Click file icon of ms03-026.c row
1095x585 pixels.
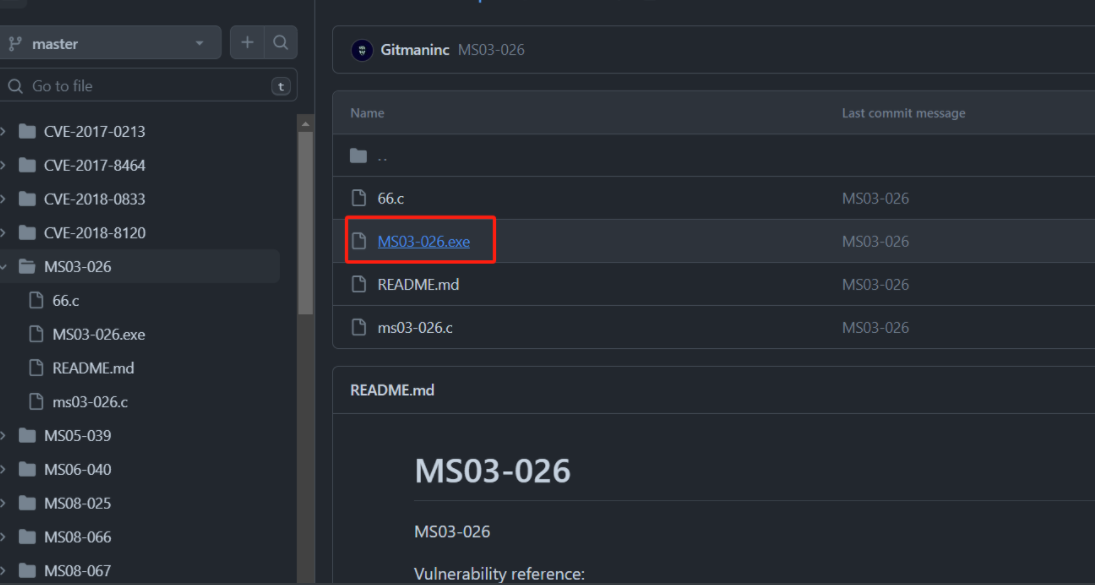(x=359, y=327)
